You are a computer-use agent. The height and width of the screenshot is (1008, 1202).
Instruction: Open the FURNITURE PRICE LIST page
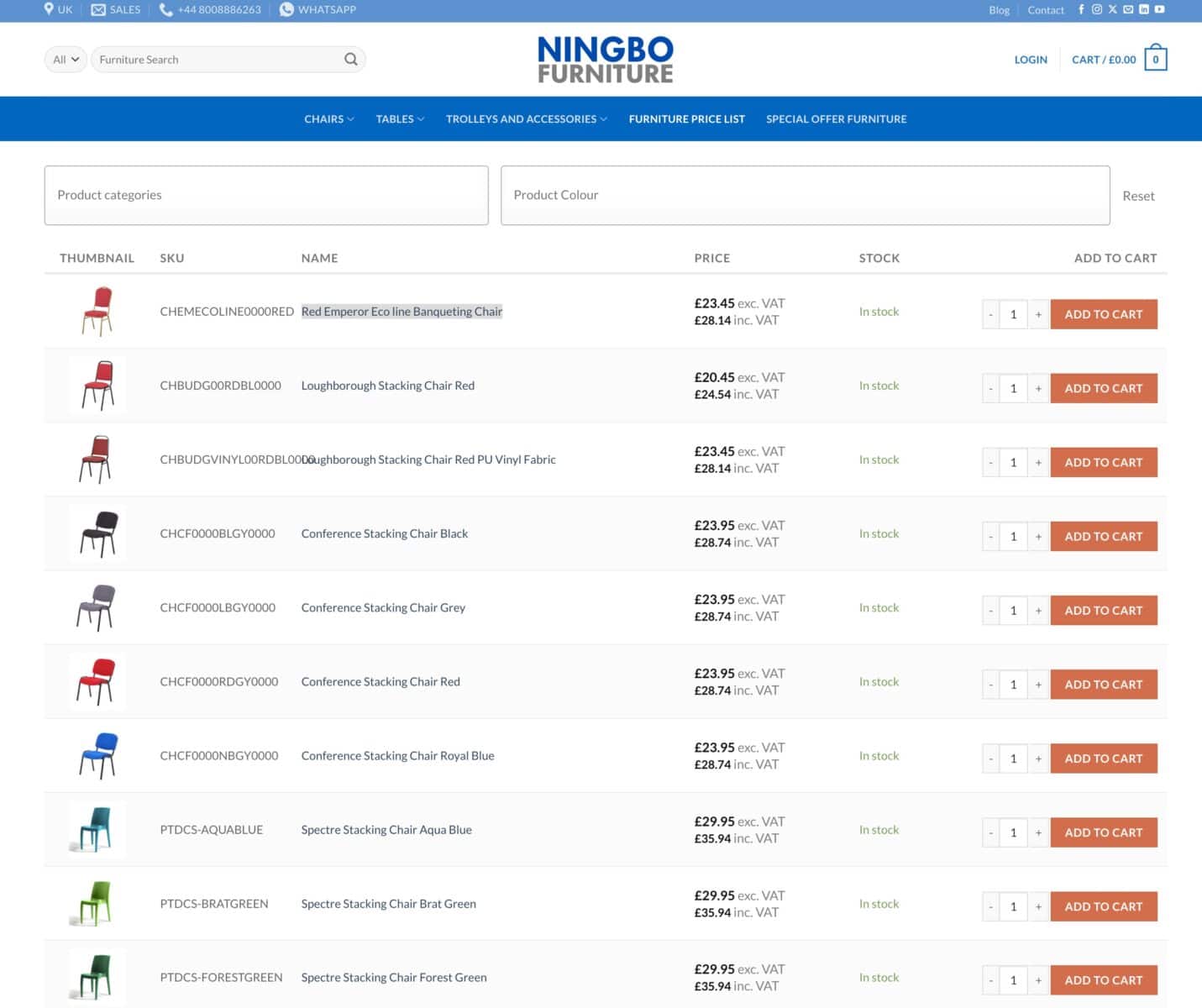(x=687, y=119)
